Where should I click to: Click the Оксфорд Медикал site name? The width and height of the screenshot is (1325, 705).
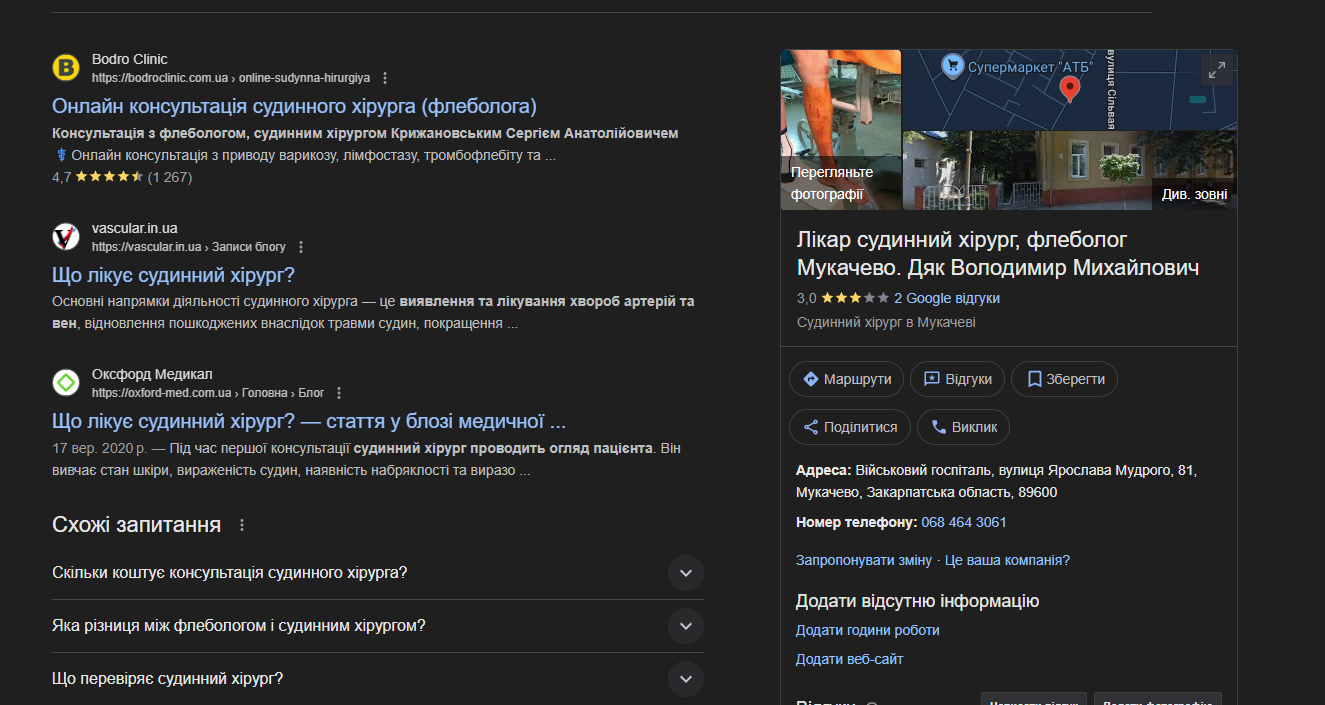(152, 374)
